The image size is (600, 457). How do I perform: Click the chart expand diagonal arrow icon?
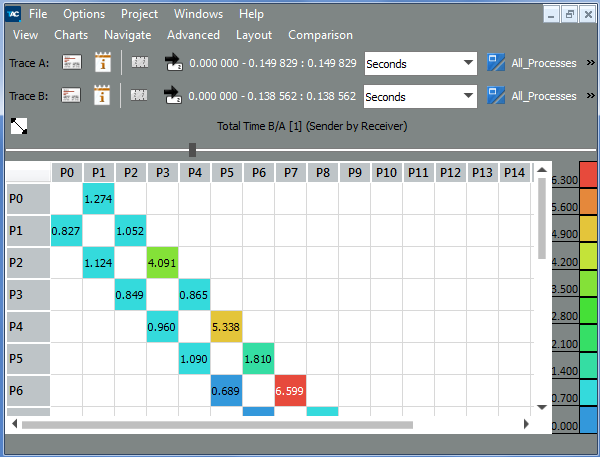pos(19,126)
